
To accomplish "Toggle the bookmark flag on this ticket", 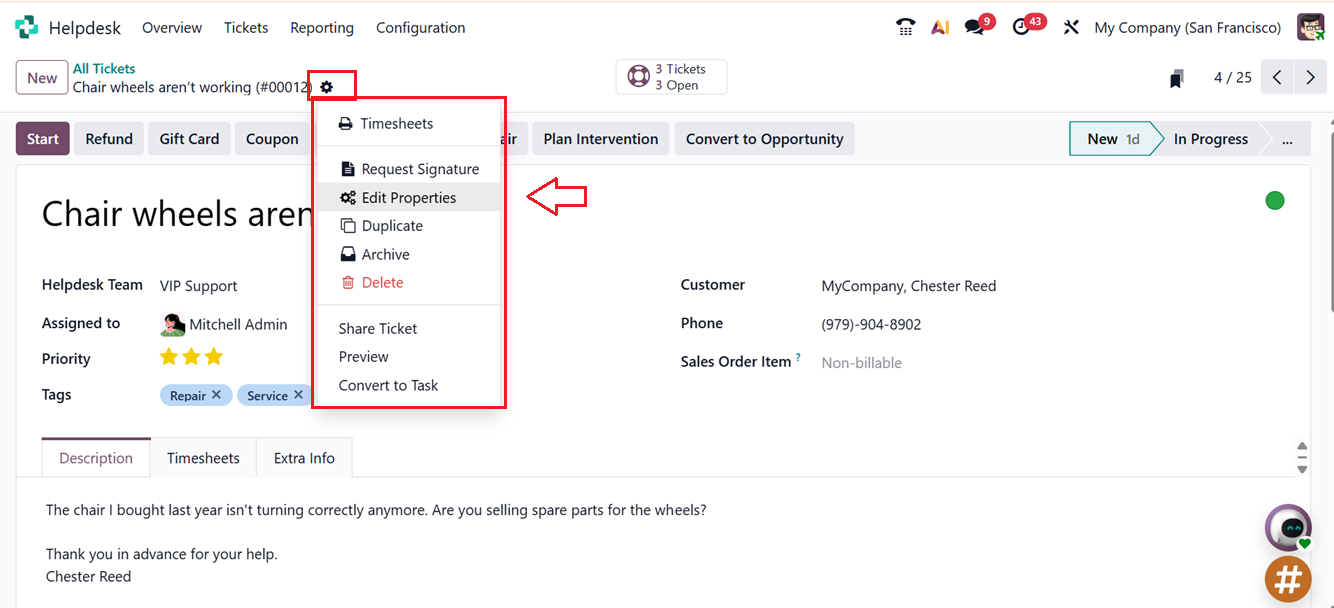I will 1176,77.
